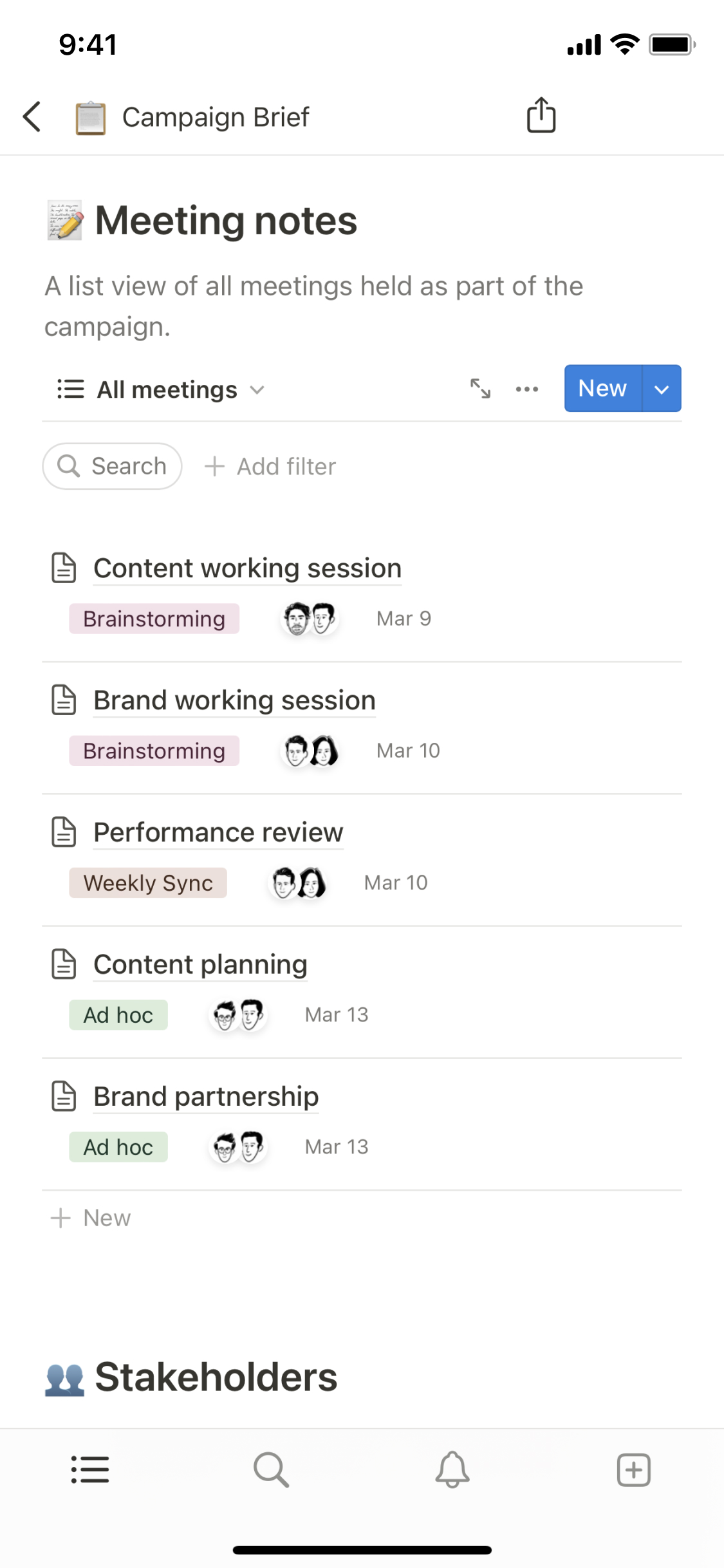Open the Performance review meeting
The image size is (724, 1568).
218,833
